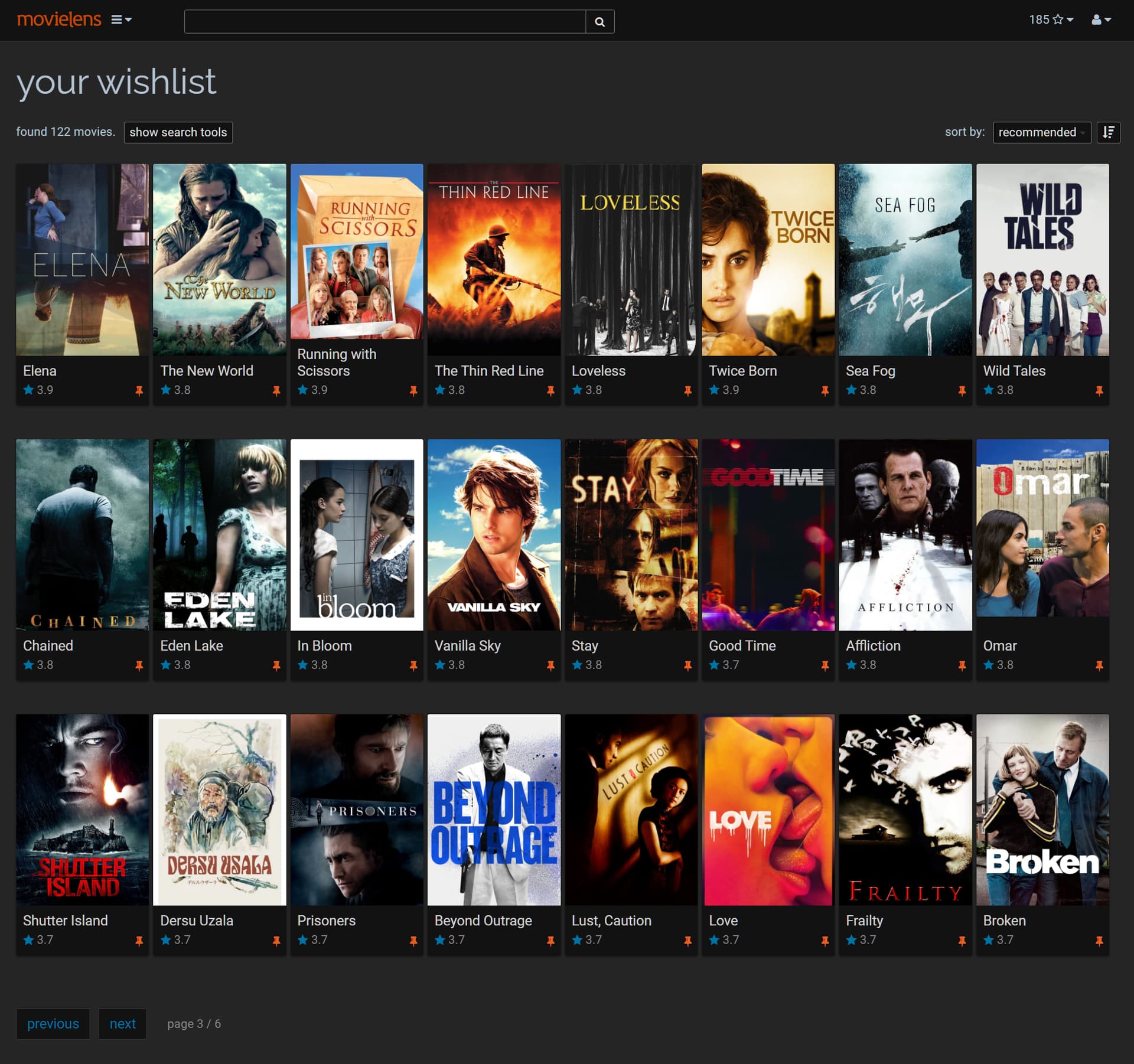
Task: Focus the movie search input field
Action: click(x=385, y=22)
